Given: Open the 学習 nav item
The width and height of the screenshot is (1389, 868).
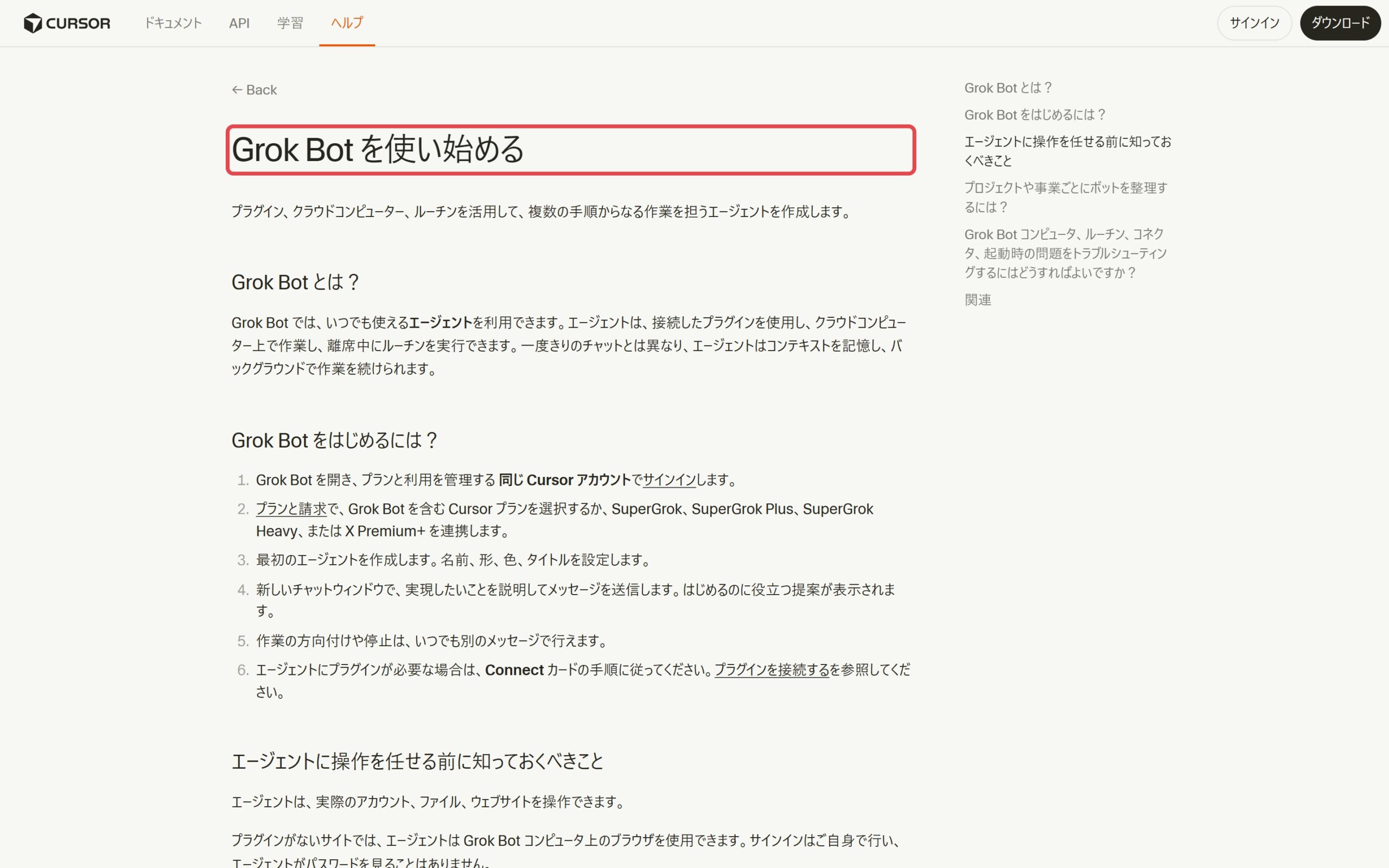Looking at the screenshot, I should coord(290,23).
